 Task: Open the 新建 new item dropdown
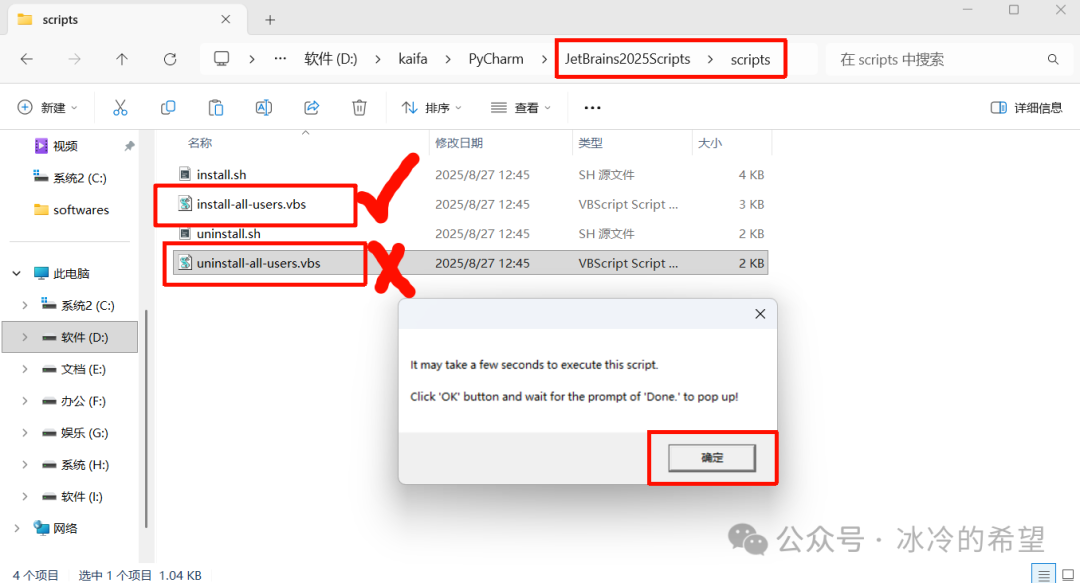(x=47, y=108)
